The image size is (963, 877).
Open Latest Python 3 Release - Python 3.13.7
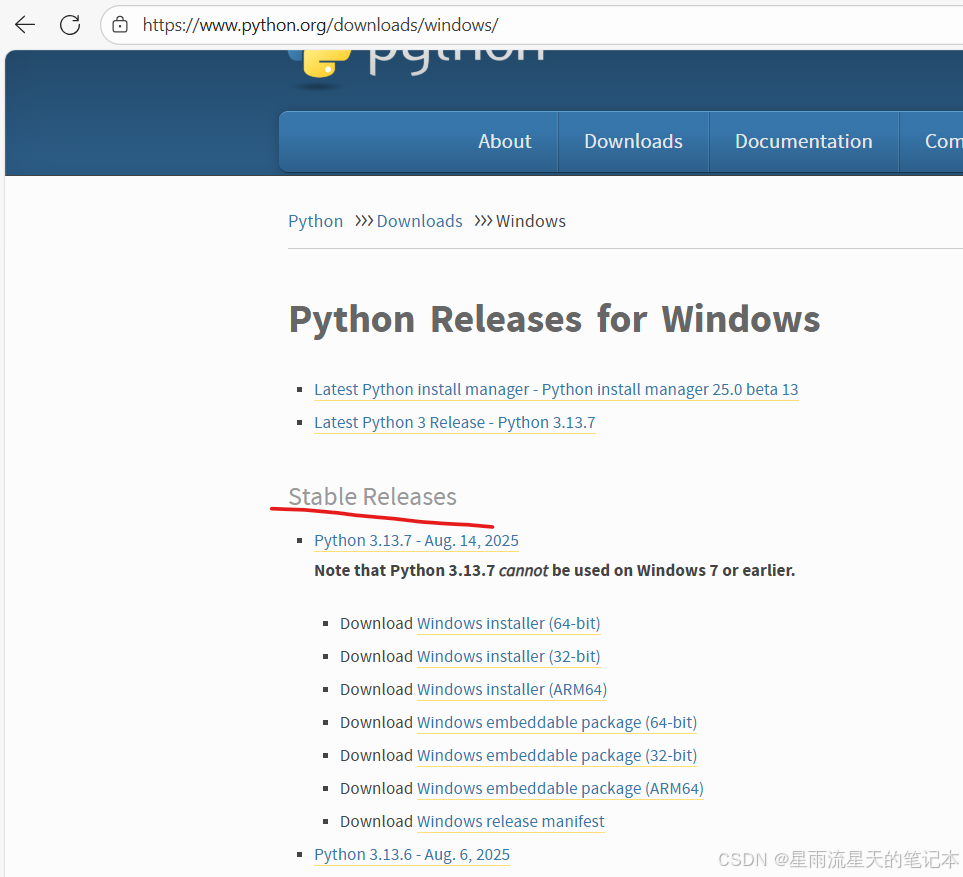coord(454,423)
